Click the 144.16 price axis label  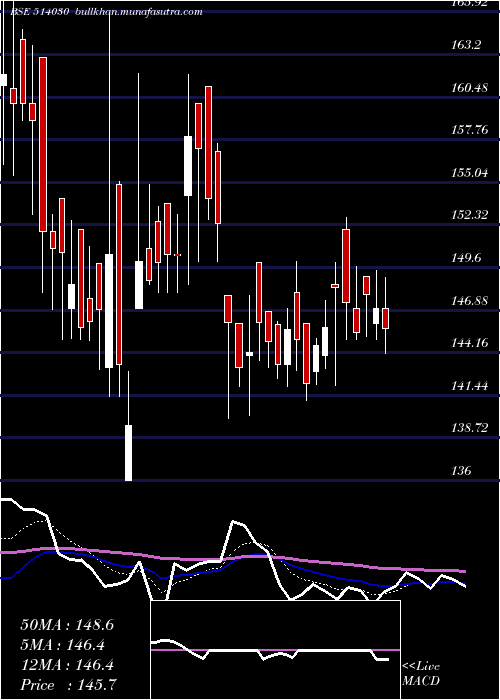click(x=469, y=343)
